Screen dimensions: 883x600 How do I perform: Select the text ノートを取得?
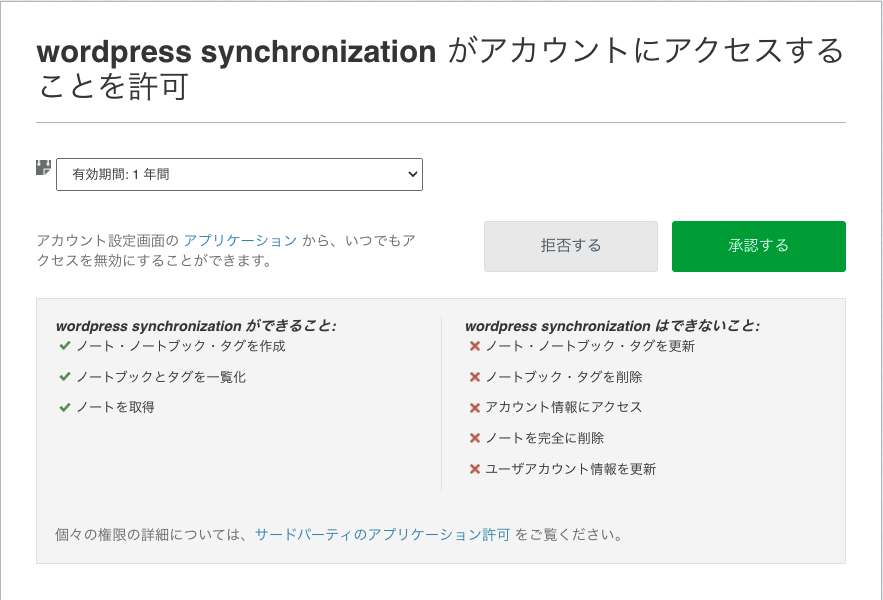coord(115,407)
